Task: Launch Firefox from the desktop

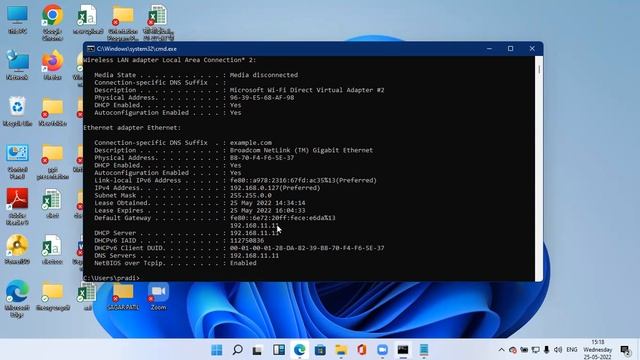Action: coord(52,65)
